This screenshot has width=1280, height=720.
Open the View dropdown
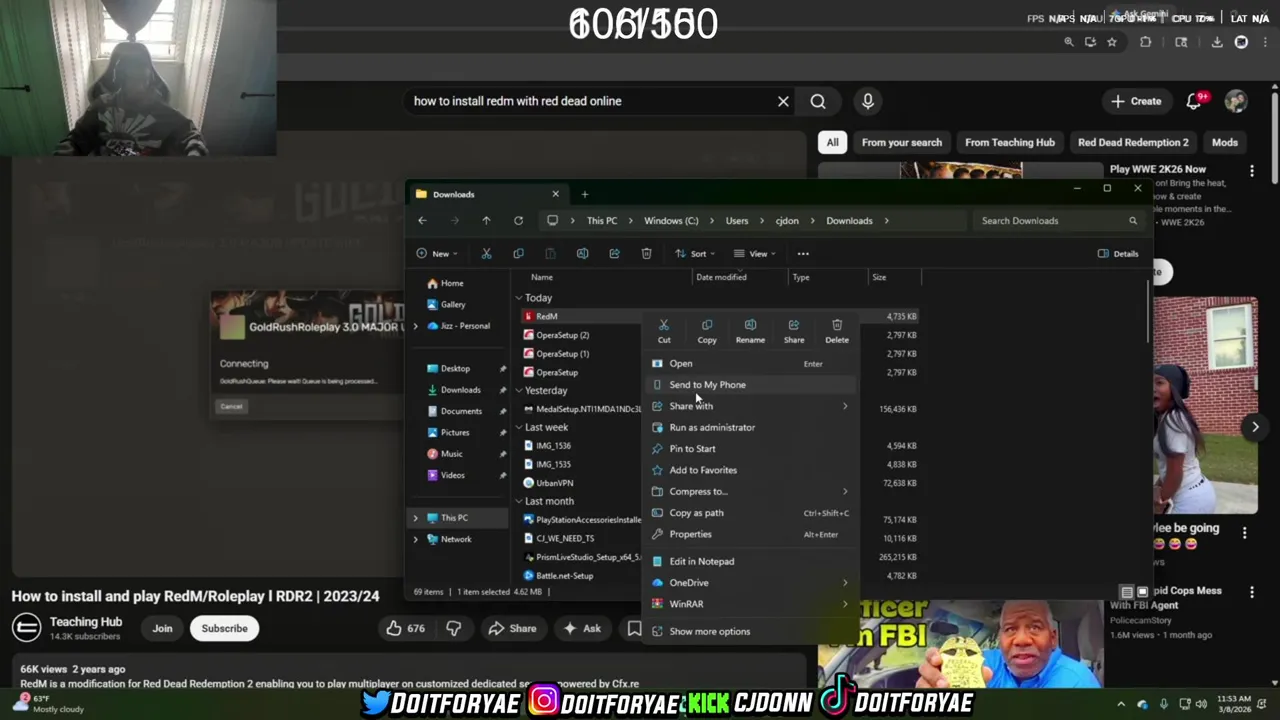pyautogui.click(x=754, y=254)
